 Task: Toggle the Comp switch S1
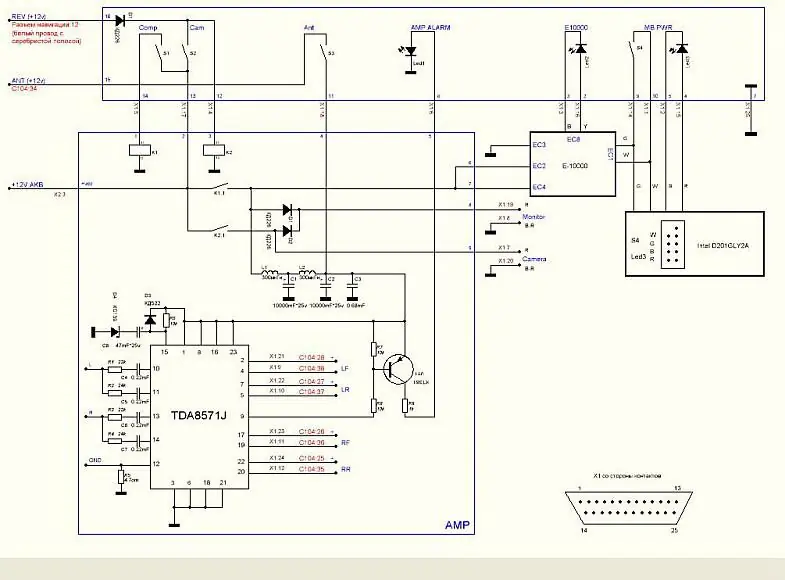[159, 54]
